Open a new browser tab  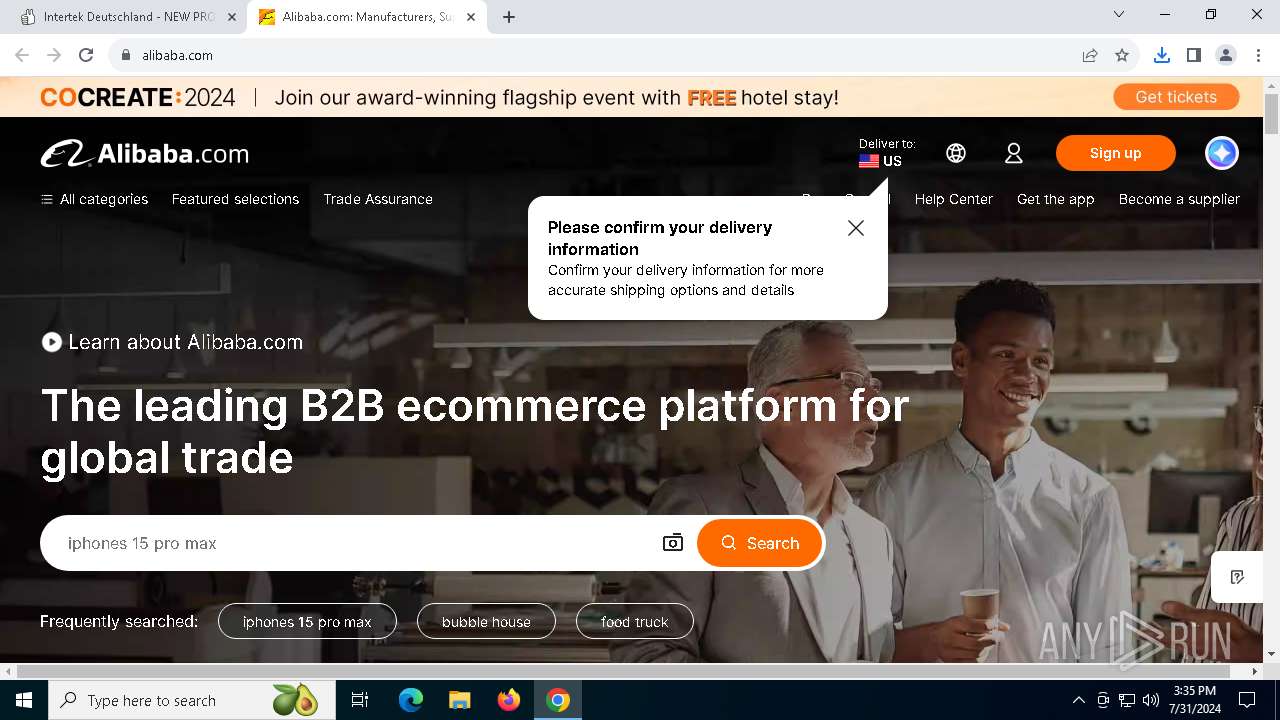click(x=509, y=17)
